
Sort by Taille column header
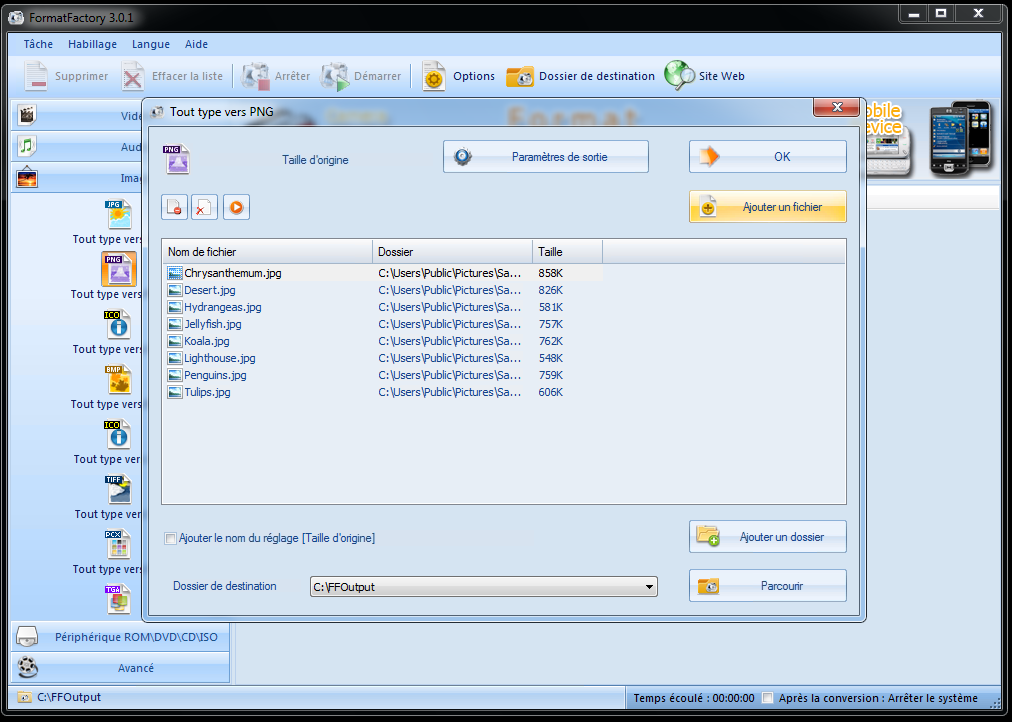567,252
